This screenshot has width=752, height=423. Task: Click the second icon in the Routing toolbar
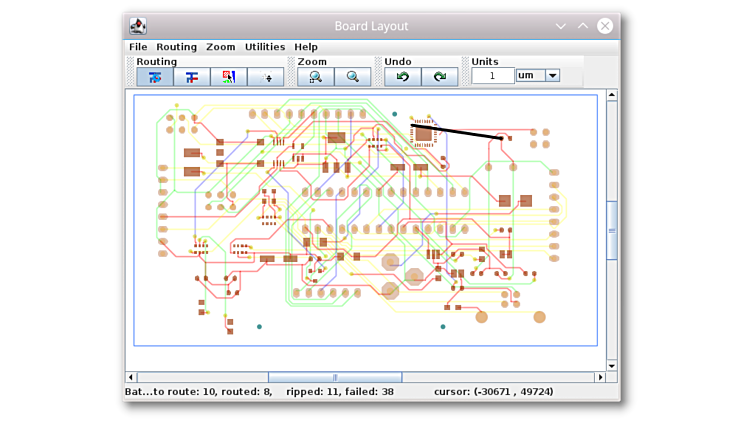coord(192,77)
